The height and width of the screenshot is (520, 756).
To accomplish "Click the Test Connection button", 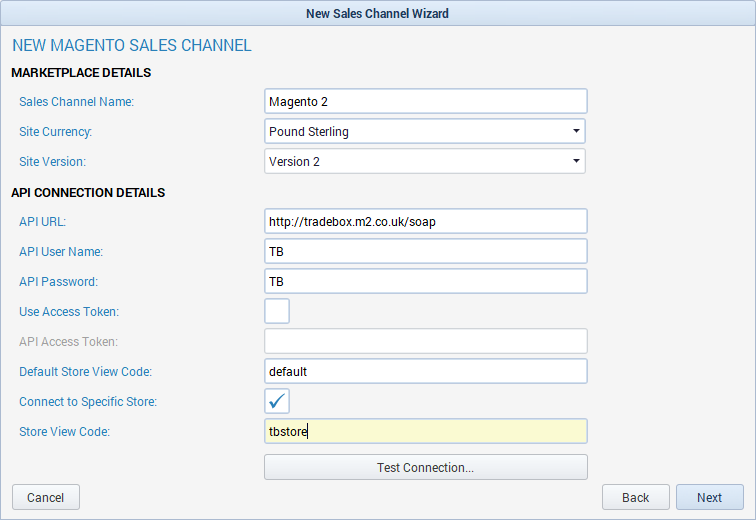I will coord(426,467).
